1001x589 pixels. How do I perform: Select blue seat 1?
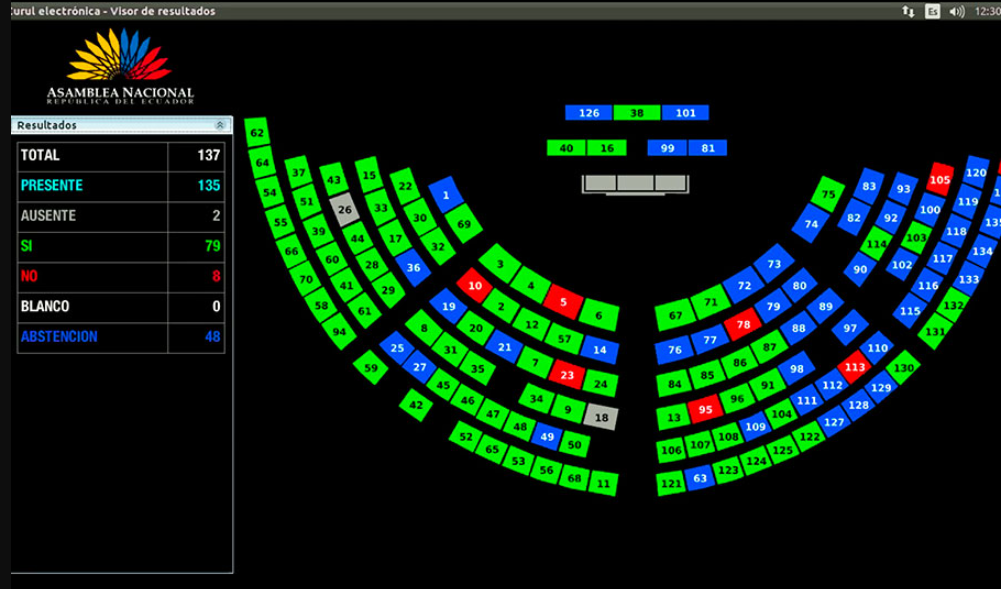tap(446, 194)
